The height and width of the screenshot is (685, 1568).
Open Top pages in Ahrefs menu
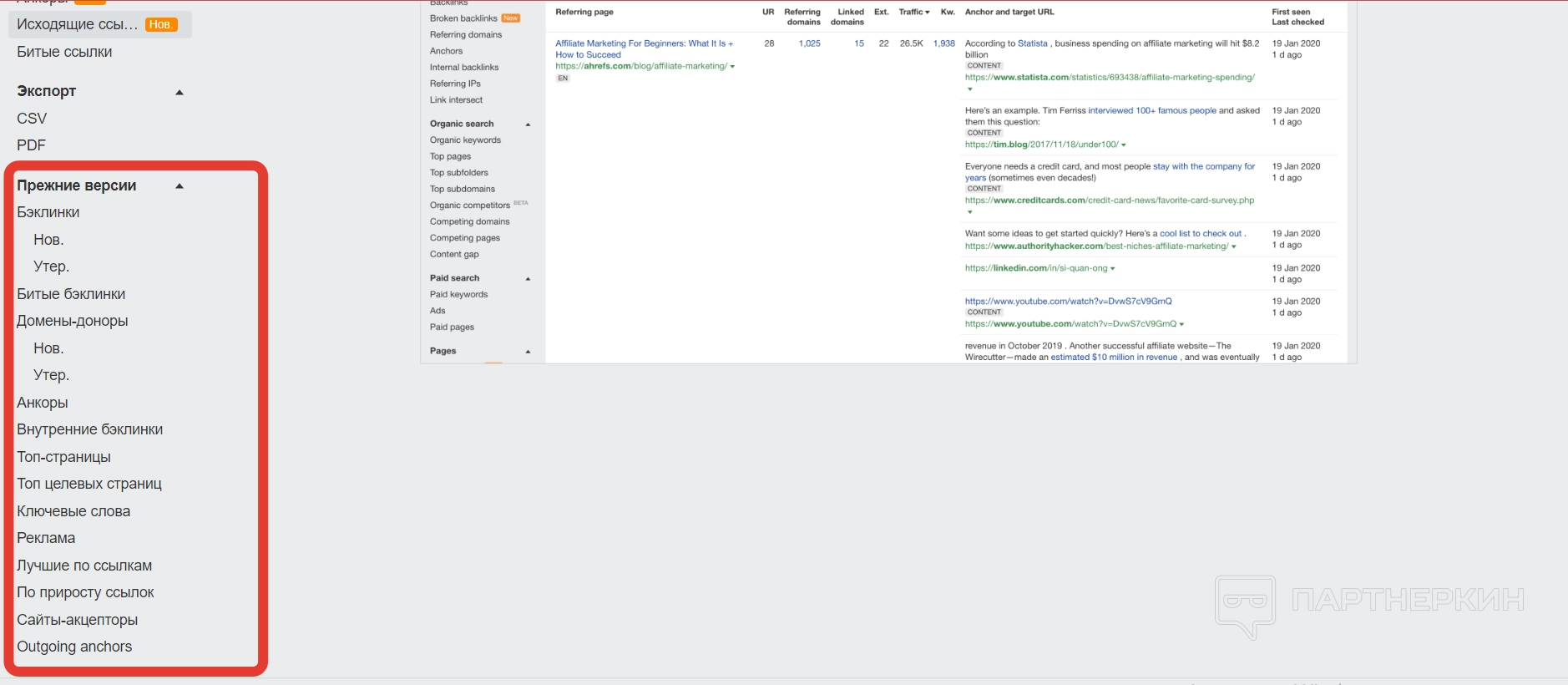450,156
